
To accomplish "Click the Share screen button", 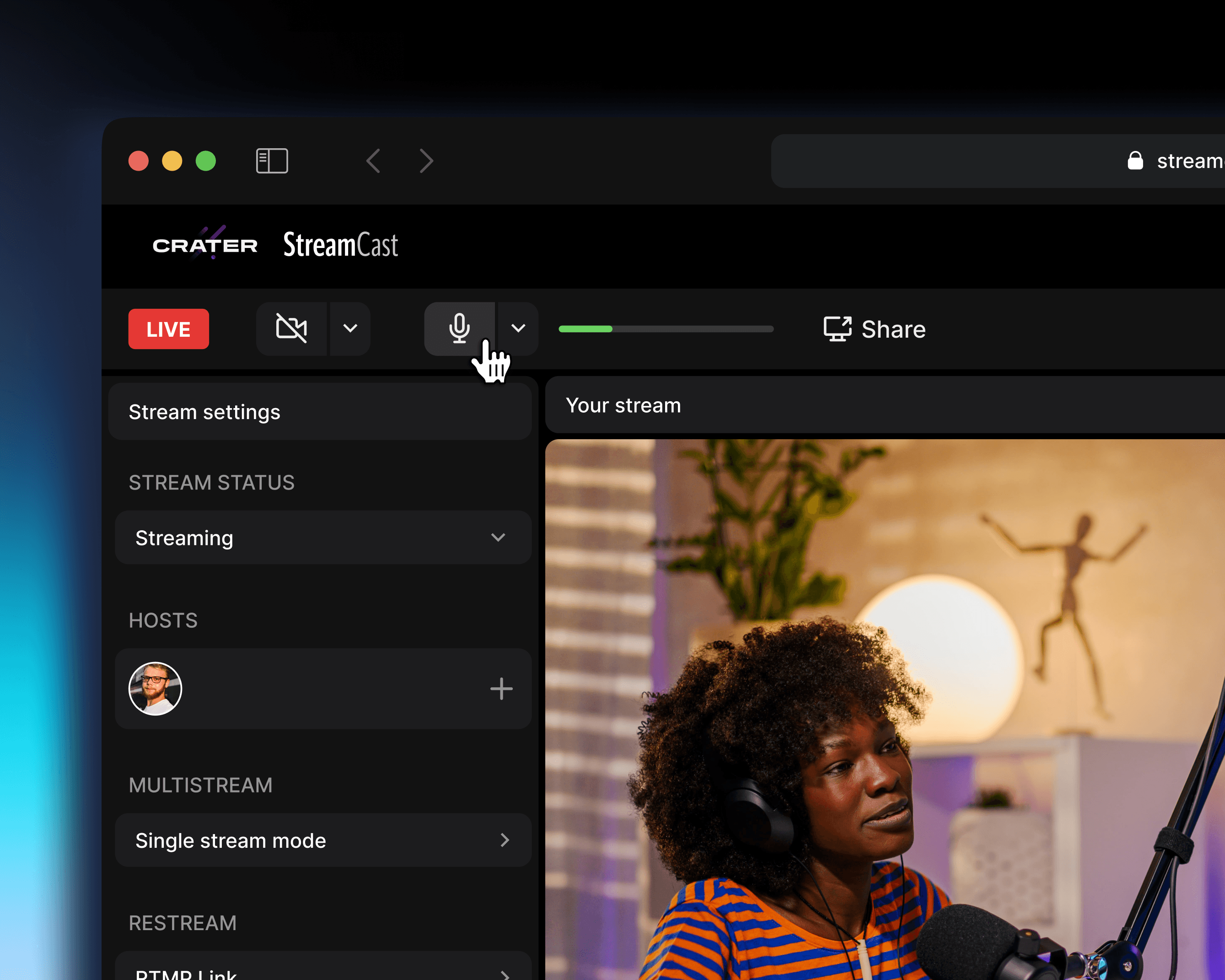I will click(x=875, y=329).
